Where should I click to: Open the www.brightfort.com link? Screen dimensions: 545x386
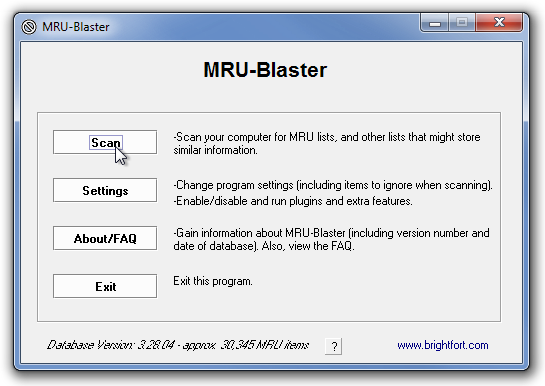coord(443,345)
